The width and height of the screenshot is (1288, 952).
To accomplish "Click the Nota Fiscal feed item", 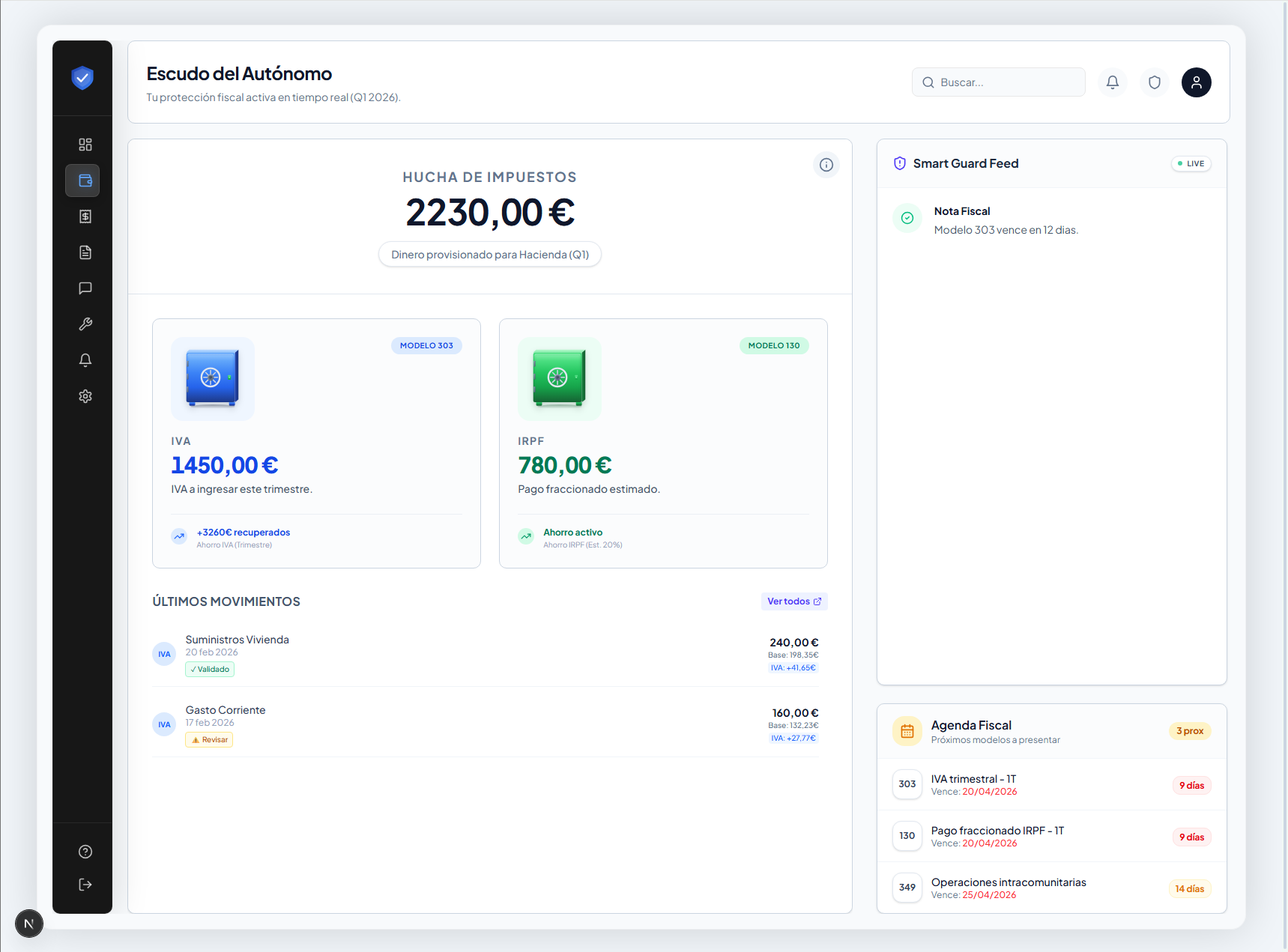I will click(x=1006, y=220).
